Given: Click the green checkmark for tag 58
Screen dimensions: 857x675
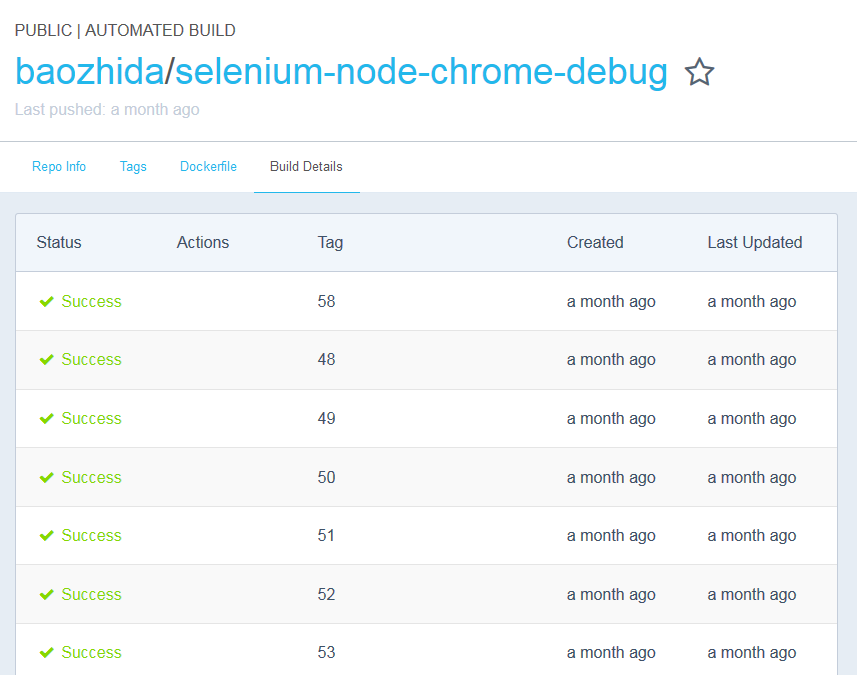Looking at the screenshot, I should click(46, 301).
